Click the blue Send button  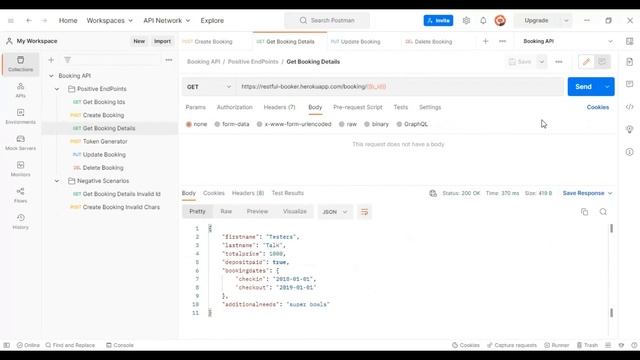[584, 87]
